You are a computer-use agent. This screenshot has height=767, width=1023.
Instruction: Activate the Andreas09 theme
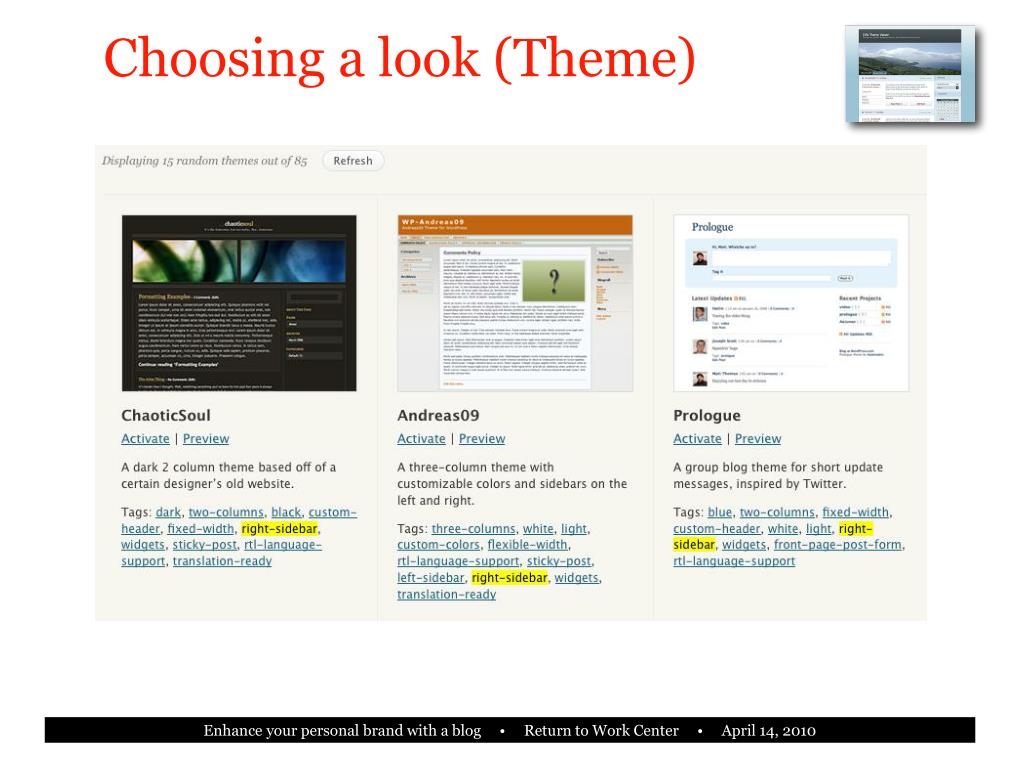tap(421, 439)
